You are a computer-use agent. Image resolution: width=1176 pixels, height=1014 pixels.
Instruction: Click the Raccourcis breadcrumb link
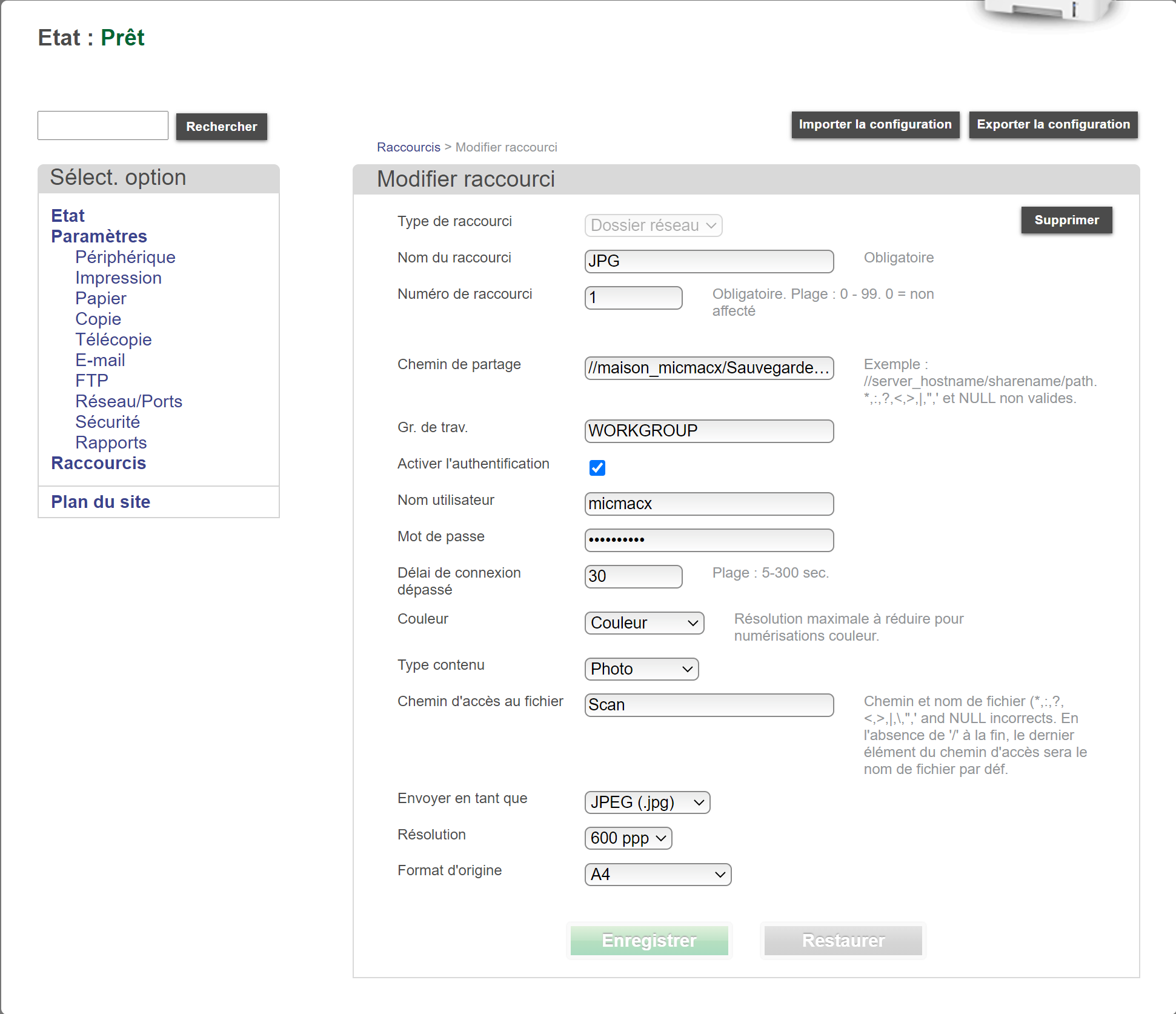click(408, 147)
